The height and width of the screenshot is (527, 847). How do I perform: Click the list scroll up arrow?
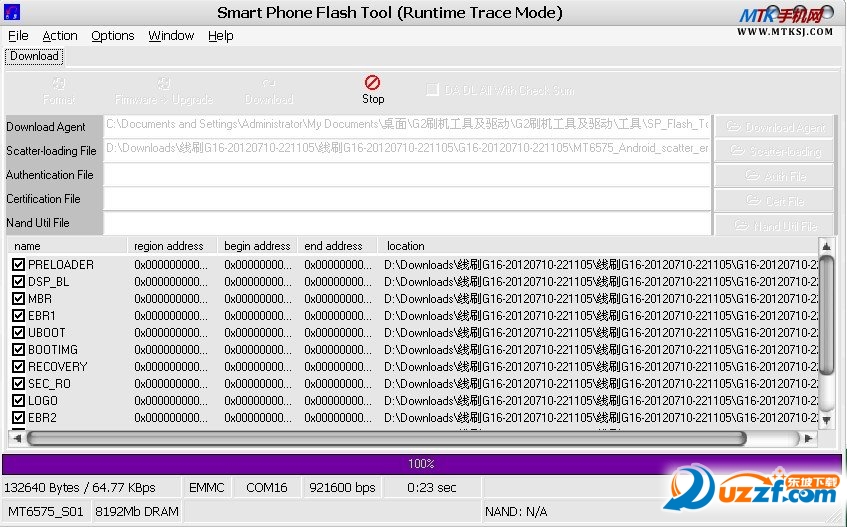(826, 246)
